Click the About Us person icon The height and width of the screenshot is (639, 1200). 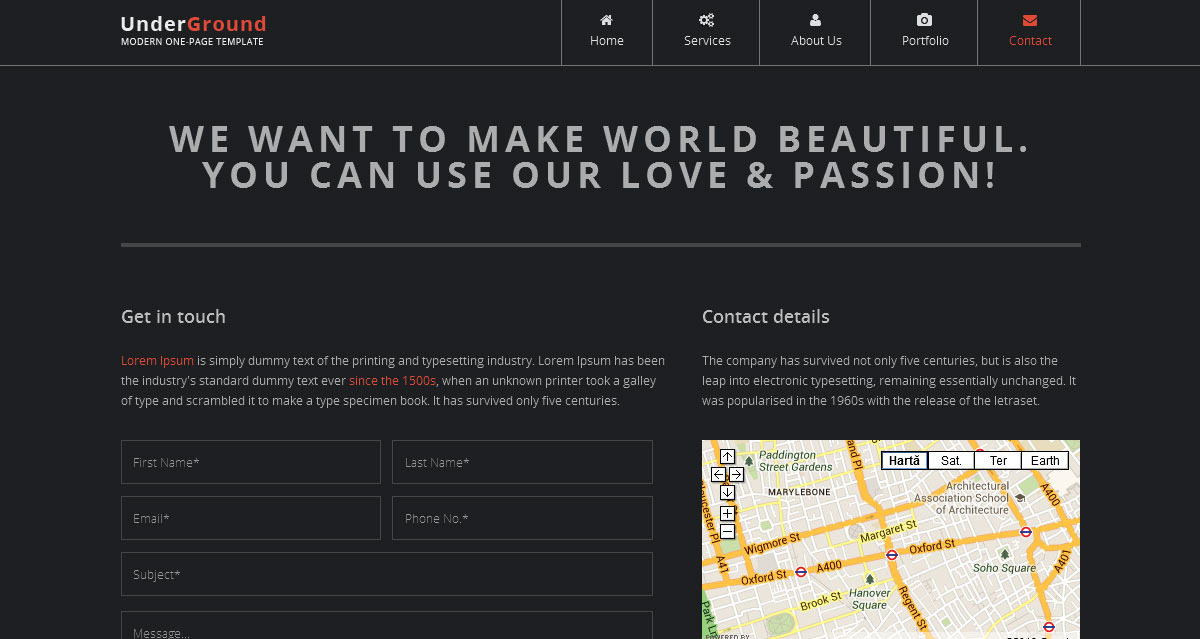[x=815, y=20]
